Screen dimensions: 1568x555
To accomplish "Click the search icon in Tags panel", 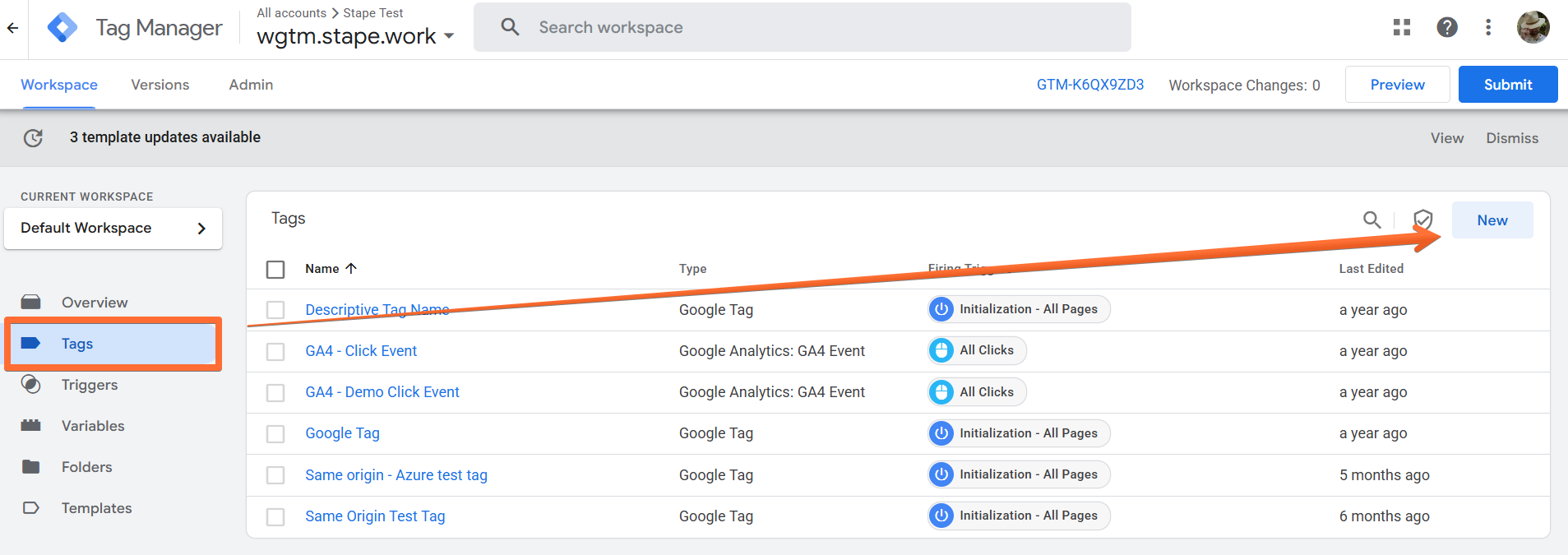I will (x=1371, y=220).
